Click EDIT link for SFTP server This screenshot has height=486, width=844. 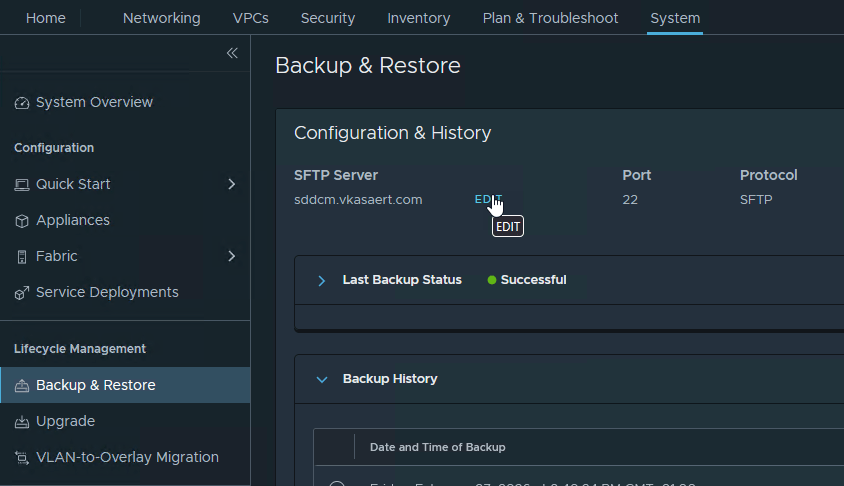click(x=486, y=199)
